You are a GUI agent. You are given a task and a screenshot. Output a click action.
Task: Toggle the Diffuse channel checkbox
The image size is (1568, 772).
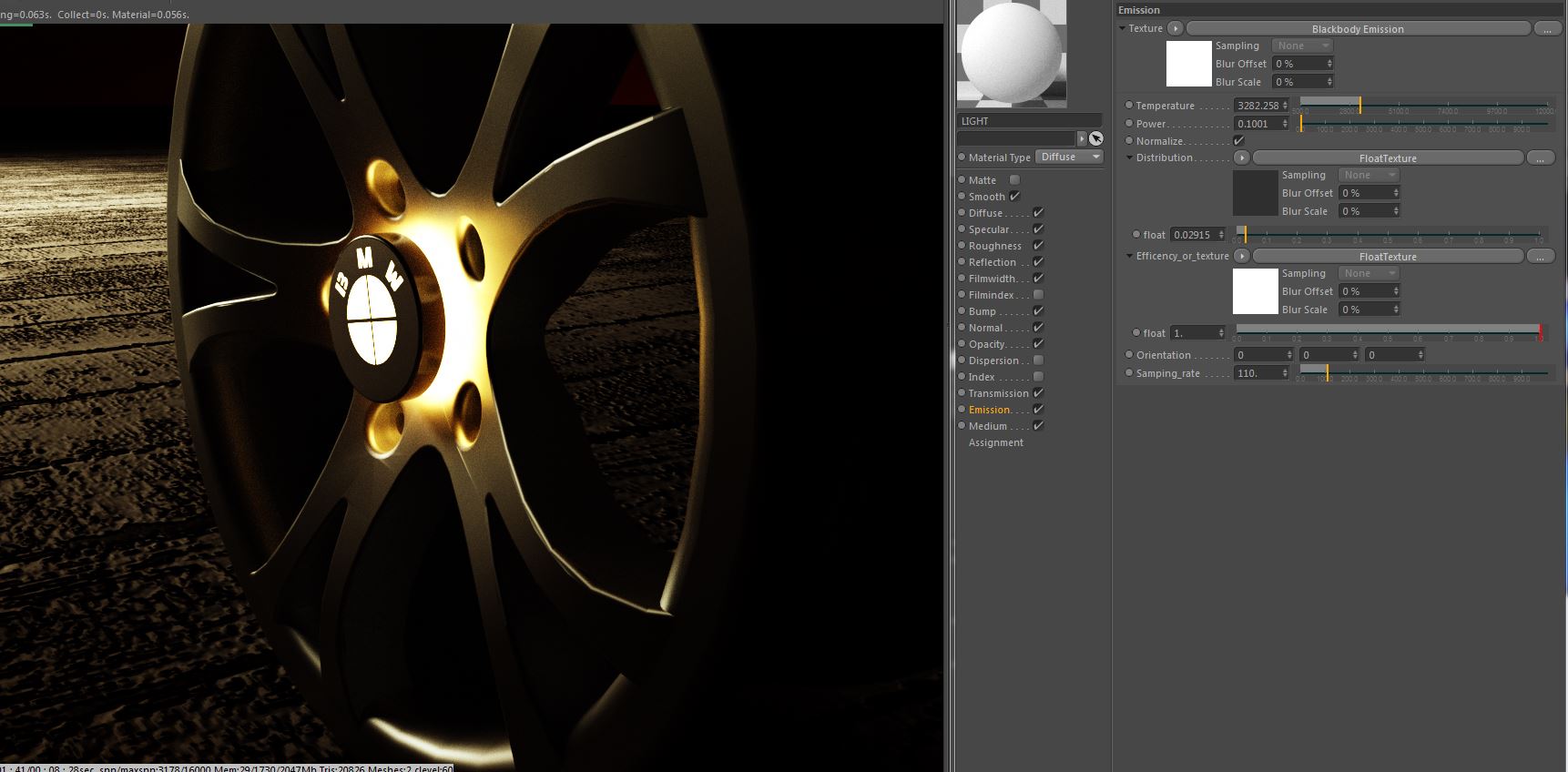pos(1038,213)
